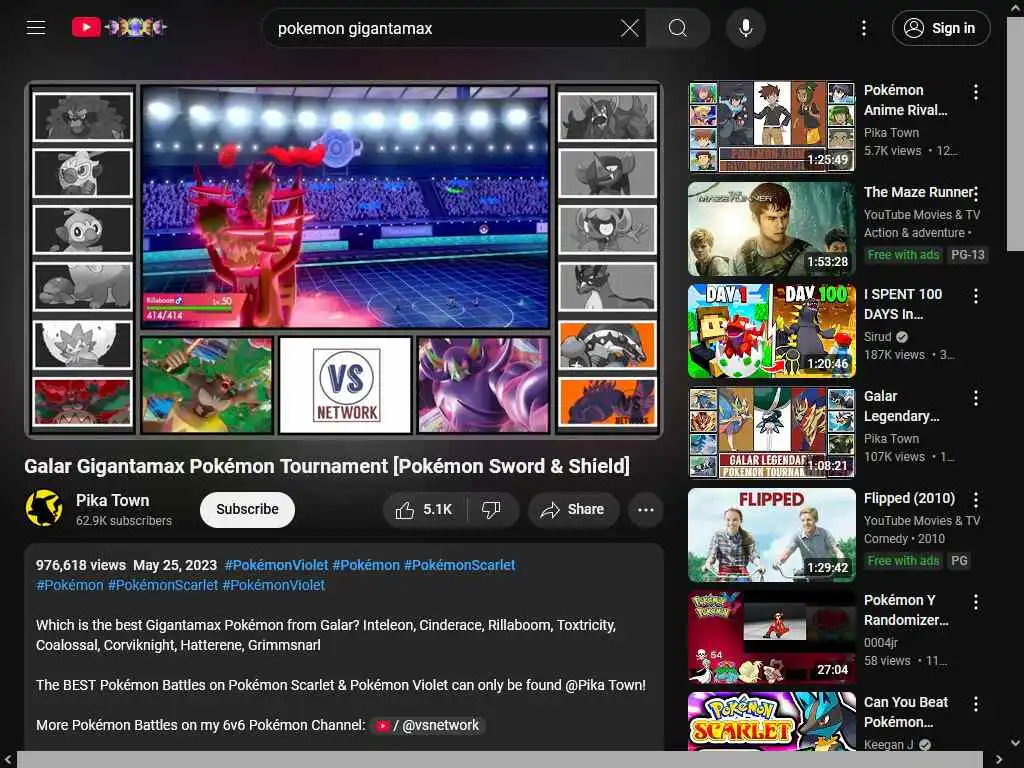The image size is (1024, 768).
Task: Open Pika Town channel avatar
Action: [x=44, y=508]
